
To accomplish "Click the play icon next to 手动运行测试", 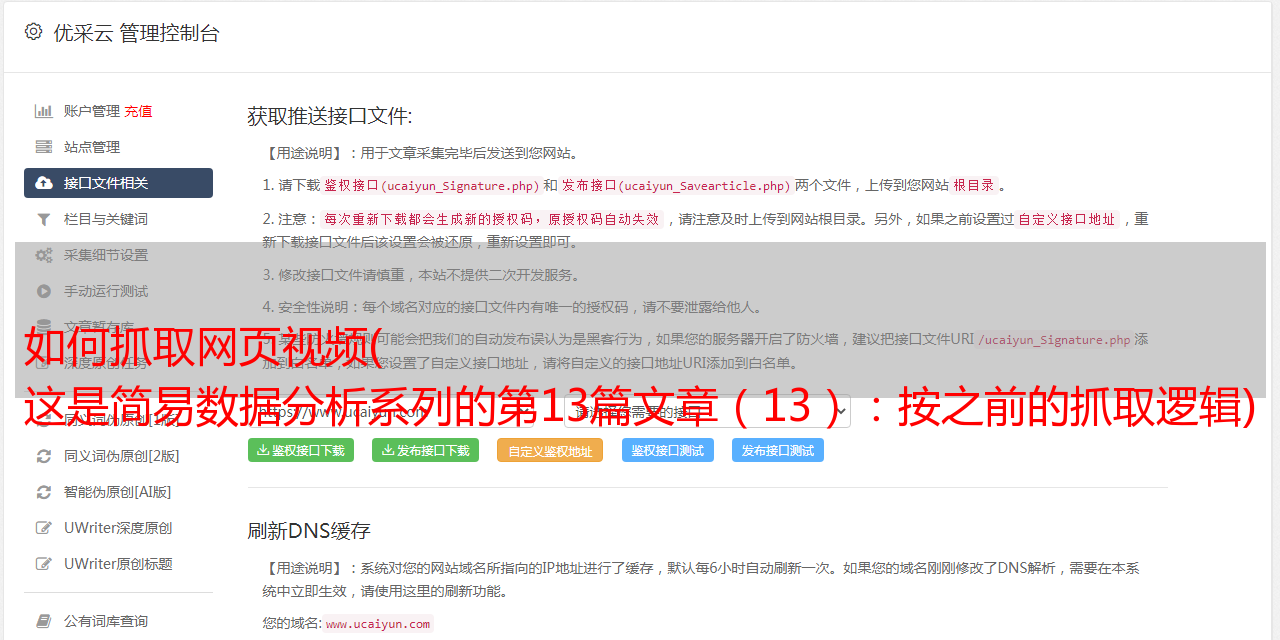I will tap(44, 291).
